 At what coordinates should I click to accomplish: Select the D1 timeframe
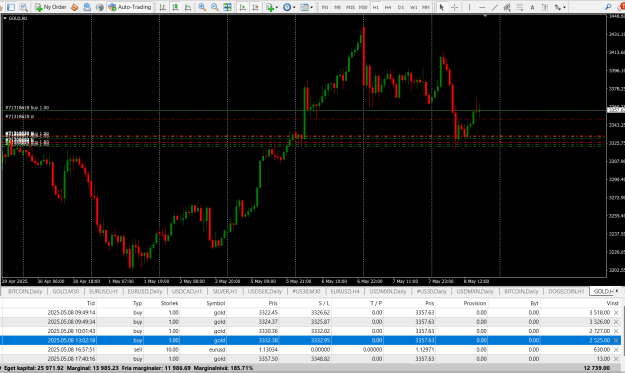point(401,7)
